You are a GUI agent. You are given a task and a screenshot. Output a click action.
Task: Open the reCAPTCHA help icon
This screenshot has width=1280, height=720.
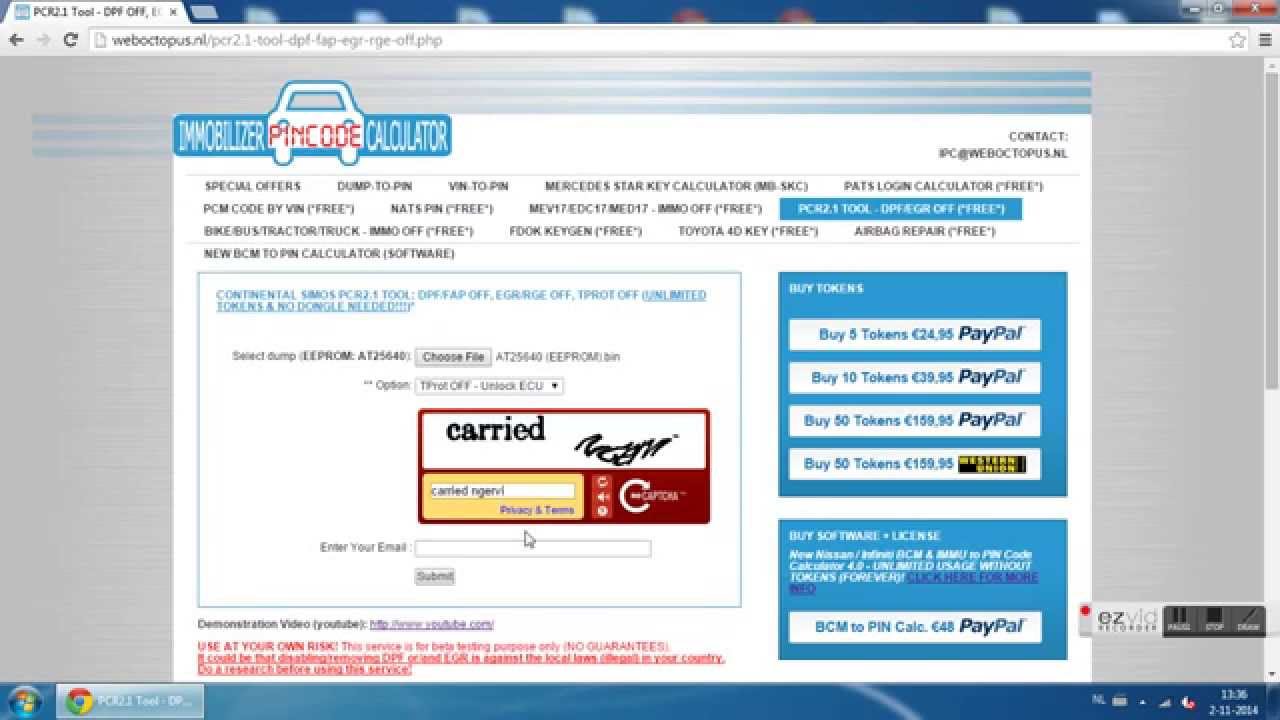(x=602, y=511)
